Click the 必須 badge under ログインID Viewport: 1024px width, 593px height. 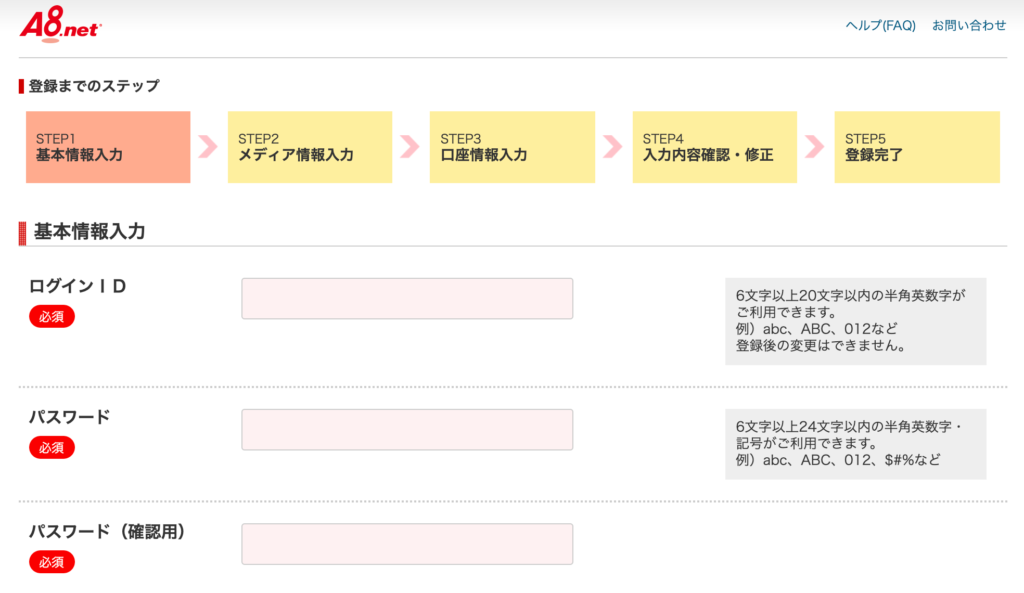(51, 317)
